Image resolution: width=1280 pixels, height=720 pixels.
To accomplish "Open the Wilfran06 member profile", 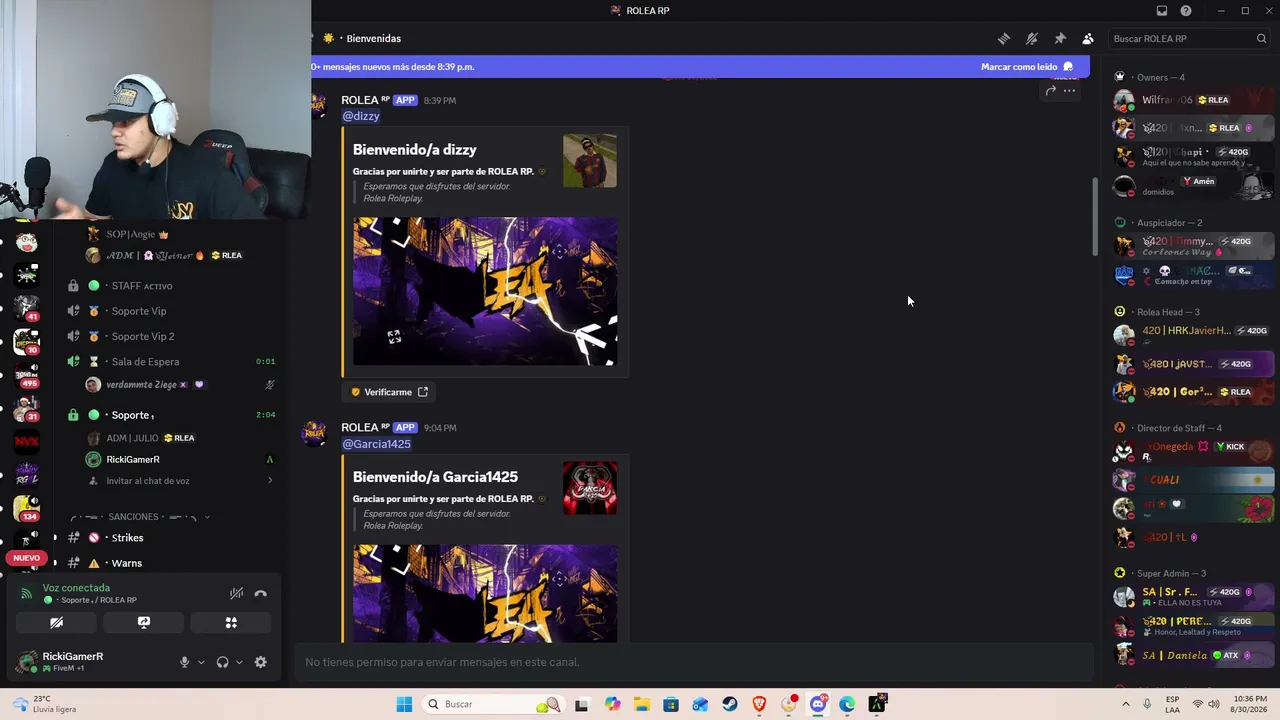I will click(x=1192, y=100).
